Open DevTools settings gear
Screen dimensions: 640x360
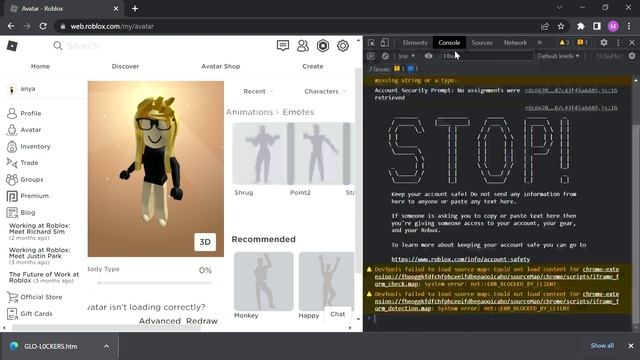(604, 42)
